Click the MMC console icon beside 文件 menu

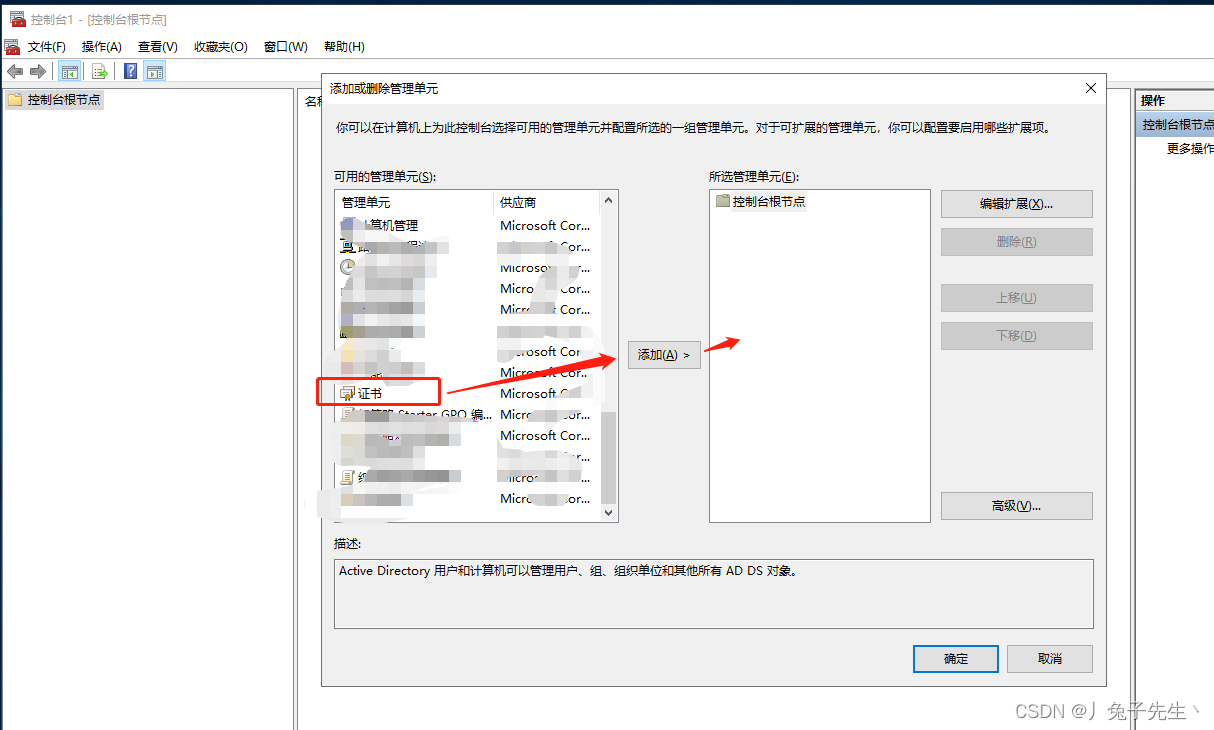(x=12, y=47)
